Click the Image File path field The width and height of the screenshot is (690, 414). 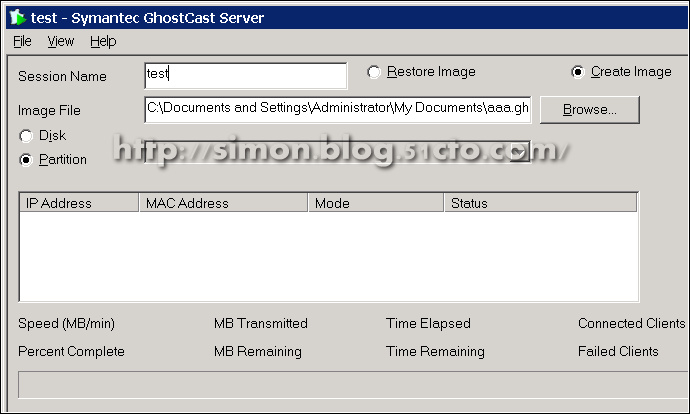[338, 109]
